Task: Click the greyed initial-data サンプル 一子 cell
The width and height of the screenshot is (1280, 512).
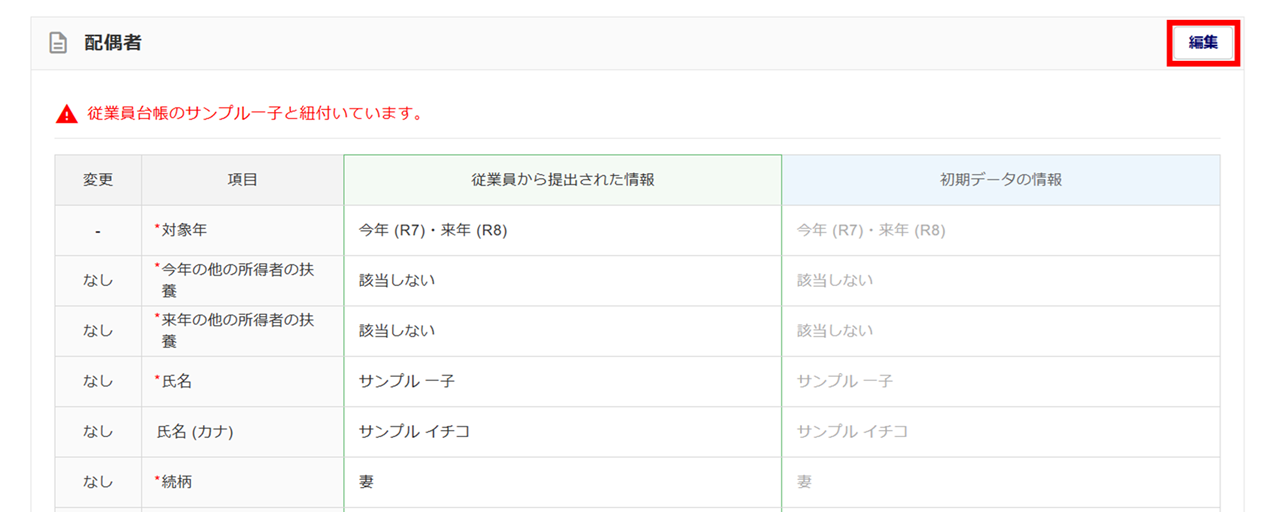Action: [844, 381]
